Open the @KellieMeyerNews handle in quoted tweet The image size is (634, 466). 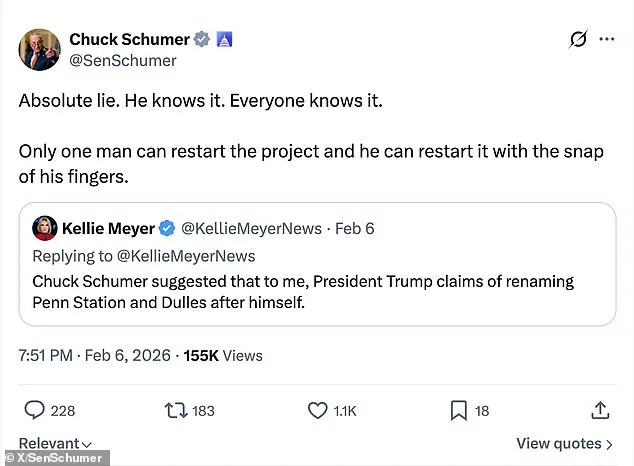pyautogui.click(x=251, y=229)
